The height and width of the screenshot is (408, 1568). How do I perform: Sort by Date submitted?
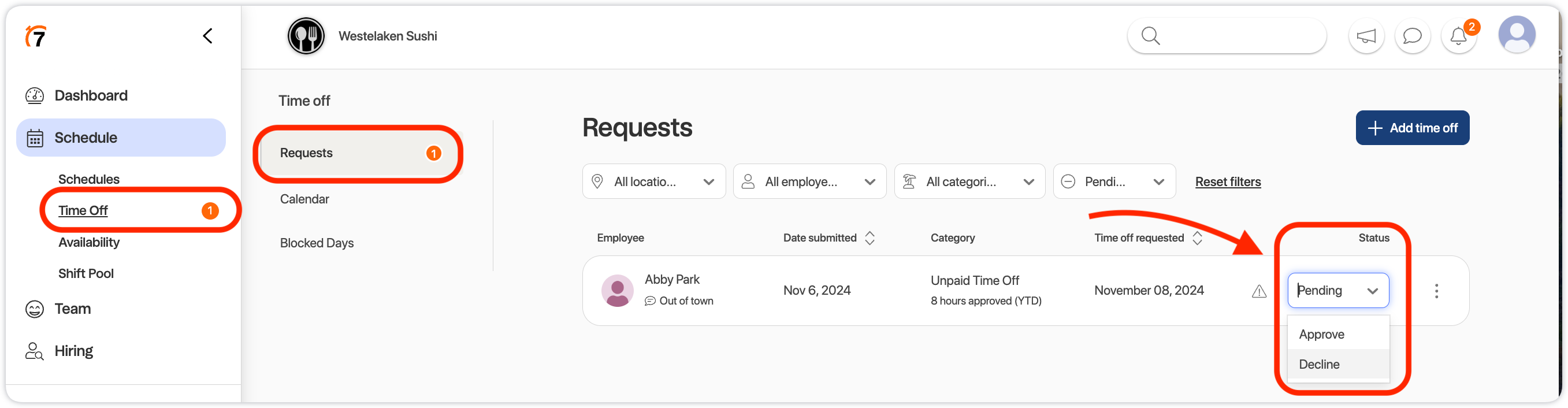coord(869,238)
